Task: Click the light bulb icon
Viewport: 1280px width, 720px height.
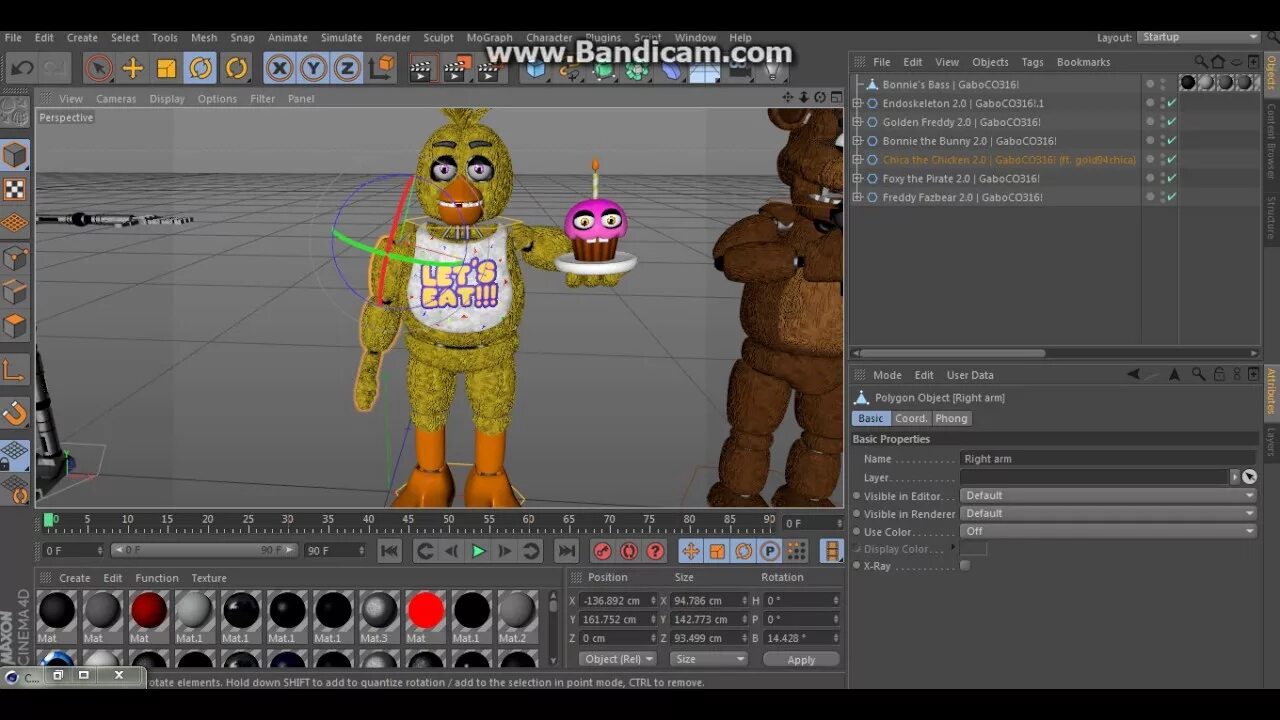Action: (771, 70)
